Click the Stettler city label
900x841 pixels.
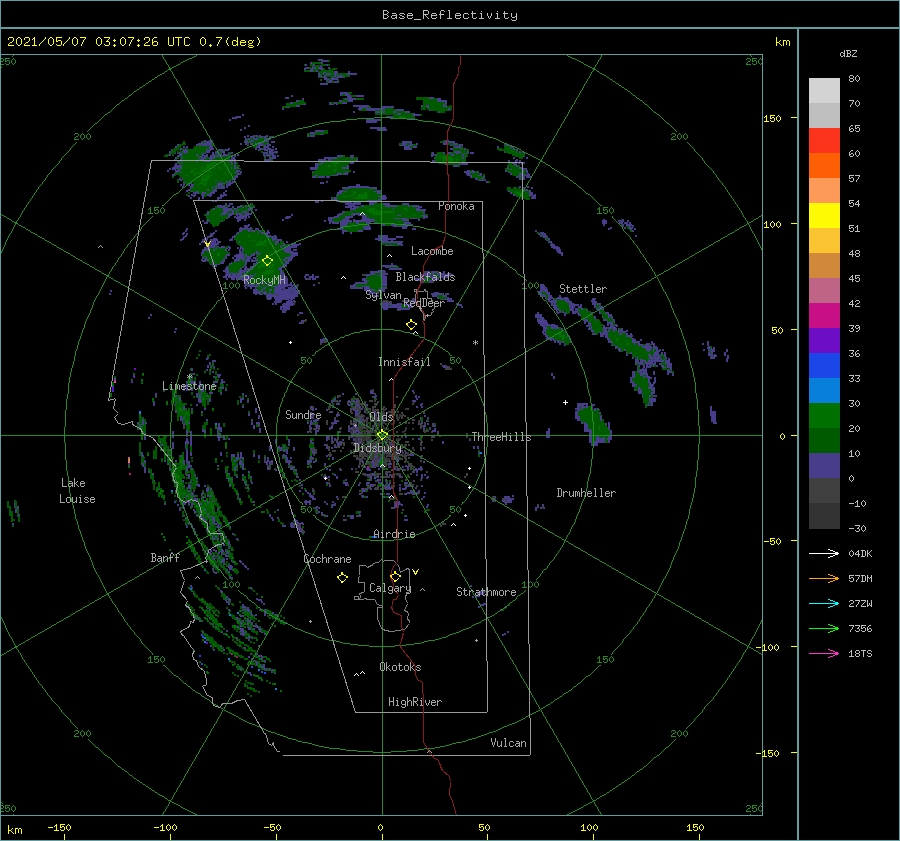tap(583, 289)
